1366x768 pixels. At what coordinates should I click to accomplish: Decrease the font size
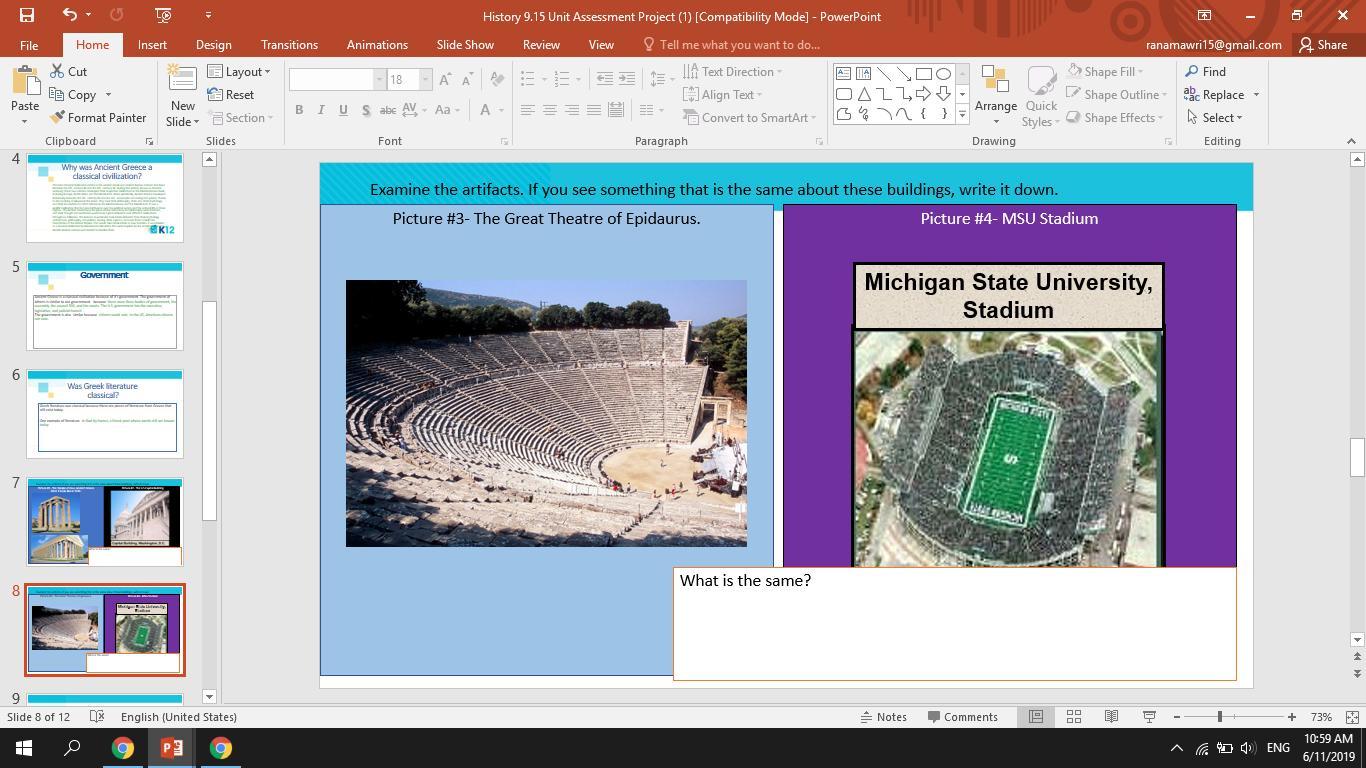point(466,80)
